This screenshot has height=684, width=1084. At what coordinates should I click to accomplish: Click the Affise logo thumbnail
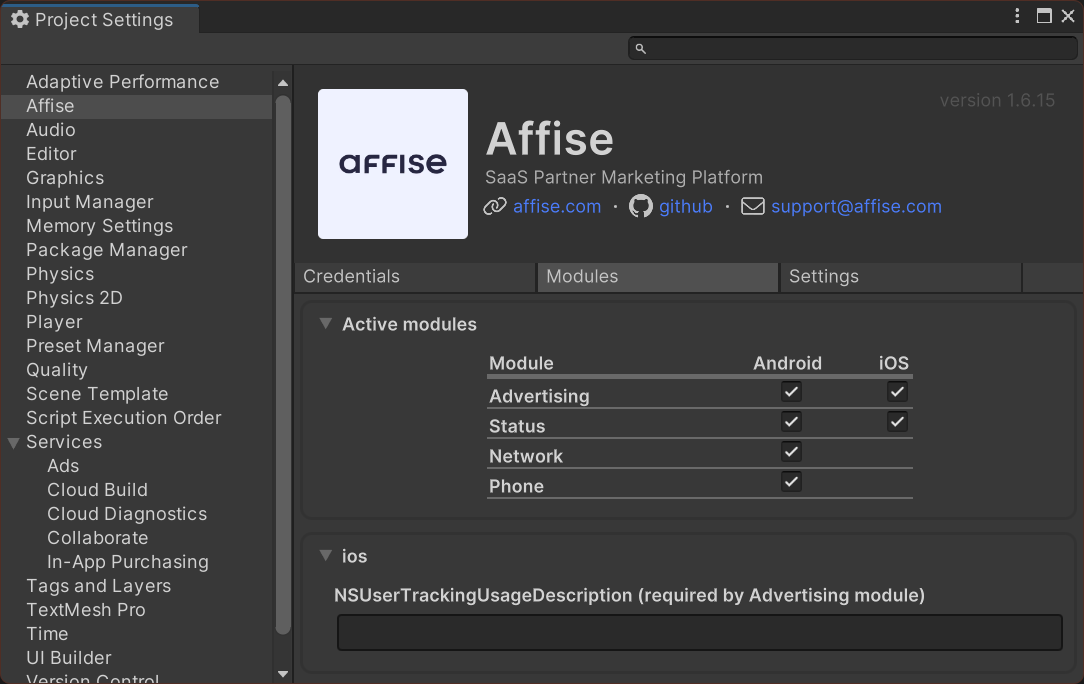click(392, 163)
